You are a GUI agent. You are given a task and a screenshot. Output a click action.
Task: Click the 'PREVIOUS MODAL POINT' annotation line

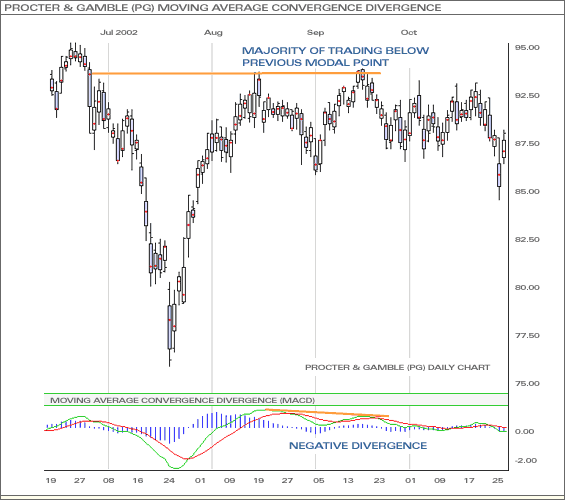[x=315, y=63]
